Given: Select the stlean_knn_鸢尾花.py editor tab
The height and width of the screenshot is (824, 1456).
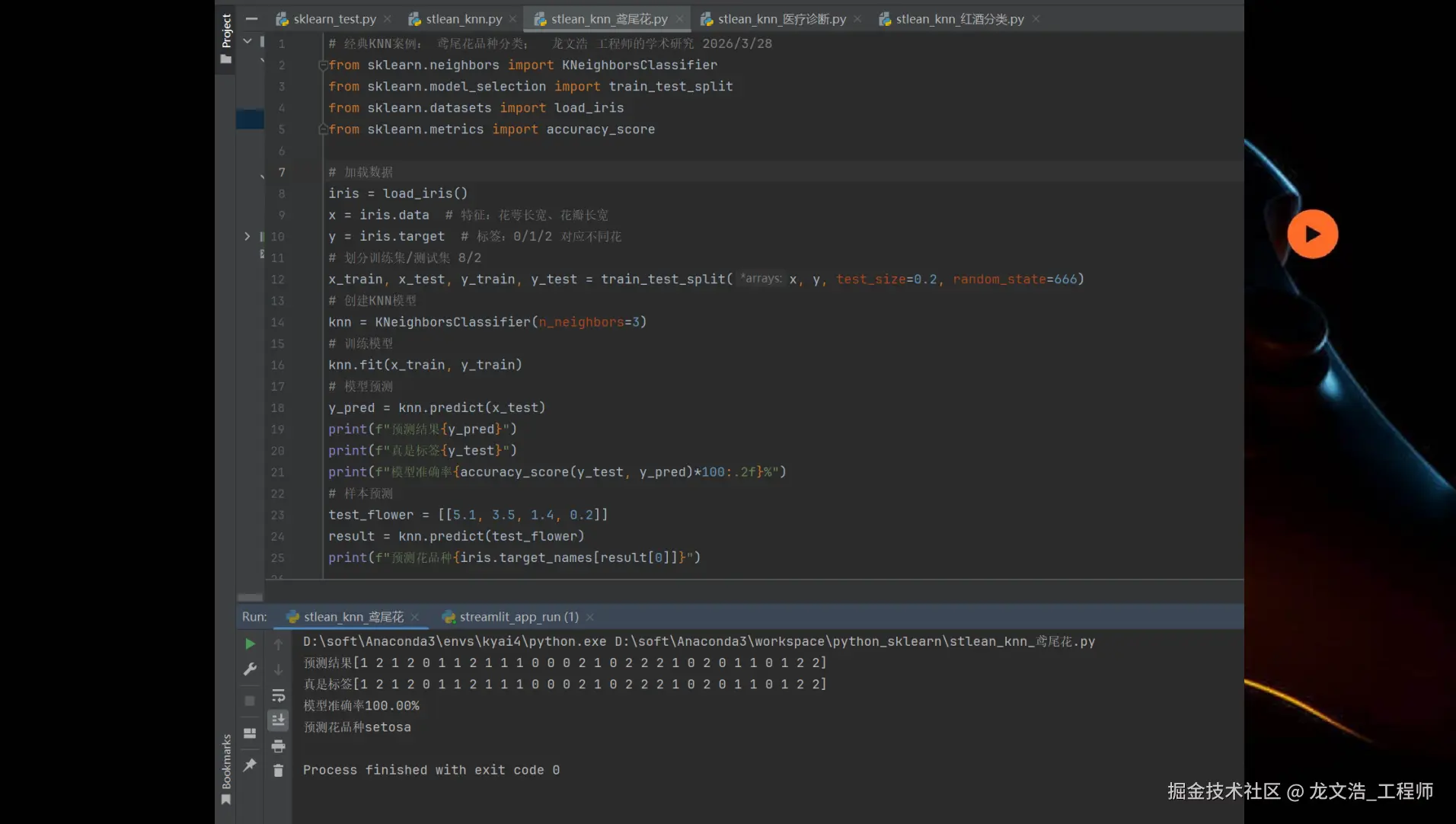Looking at the screenshot, I should click(x=609, y=19).
